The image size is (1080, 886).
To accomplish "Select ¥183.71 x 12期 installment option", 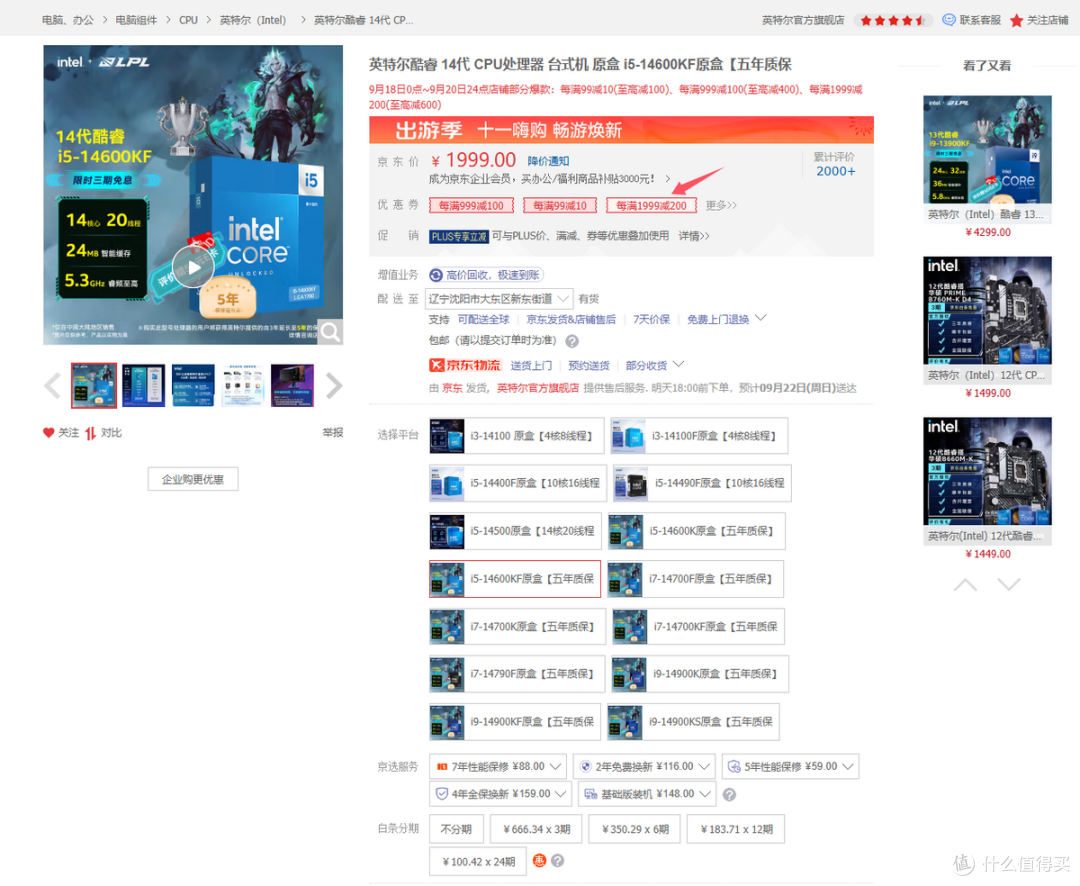I will click(x=736, y=829).
